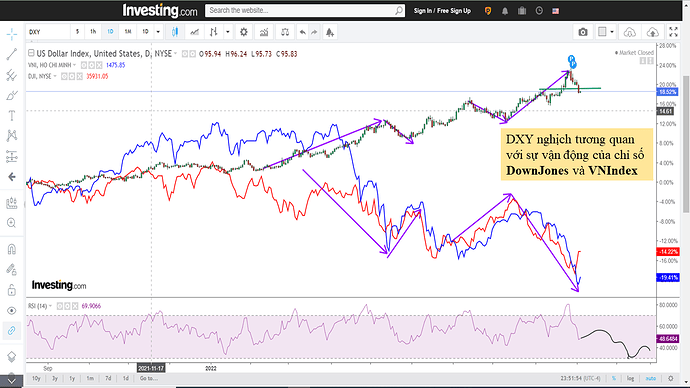Image resolution: width=690 pixels, height=388 pixels.
Task: Open NYSE dropdown in the main legend
Action: tap(176, 53)
